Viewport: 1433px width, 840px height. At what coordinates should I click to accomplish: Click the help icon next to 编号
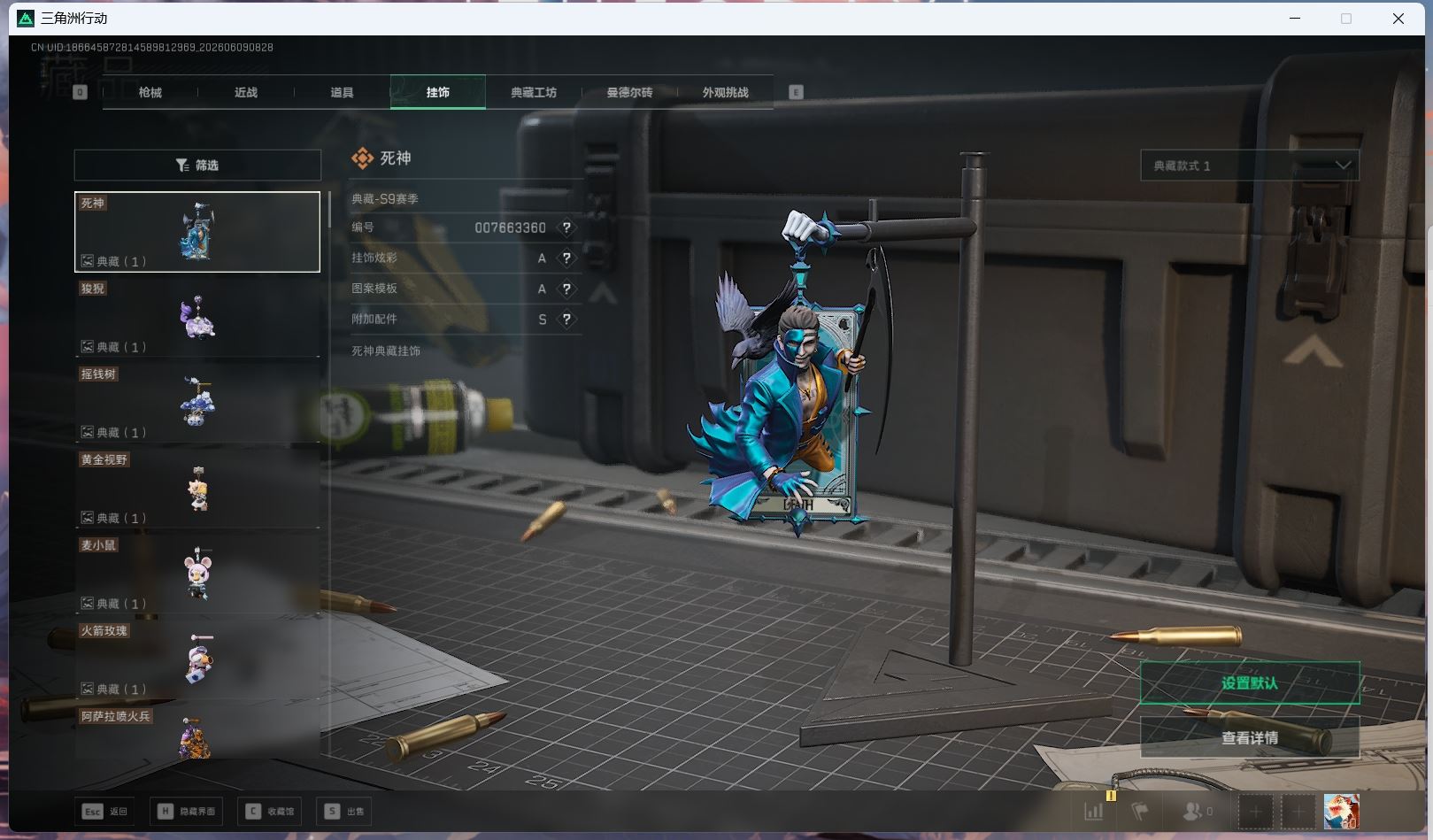click(566, 227)
